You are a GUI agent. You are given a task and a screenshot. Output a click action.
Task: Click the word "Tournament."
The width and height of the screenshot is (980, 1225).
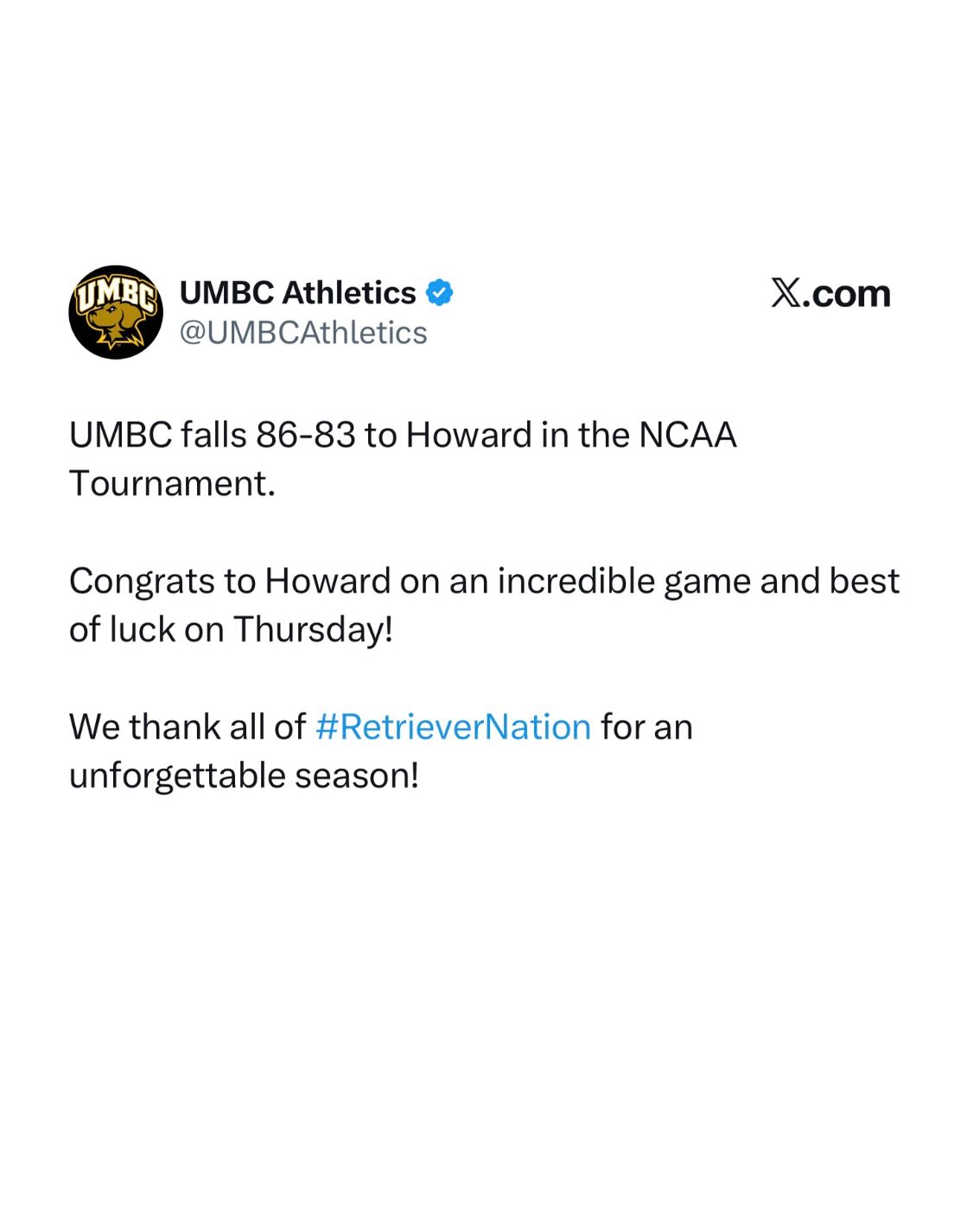(x=172, y=483)
